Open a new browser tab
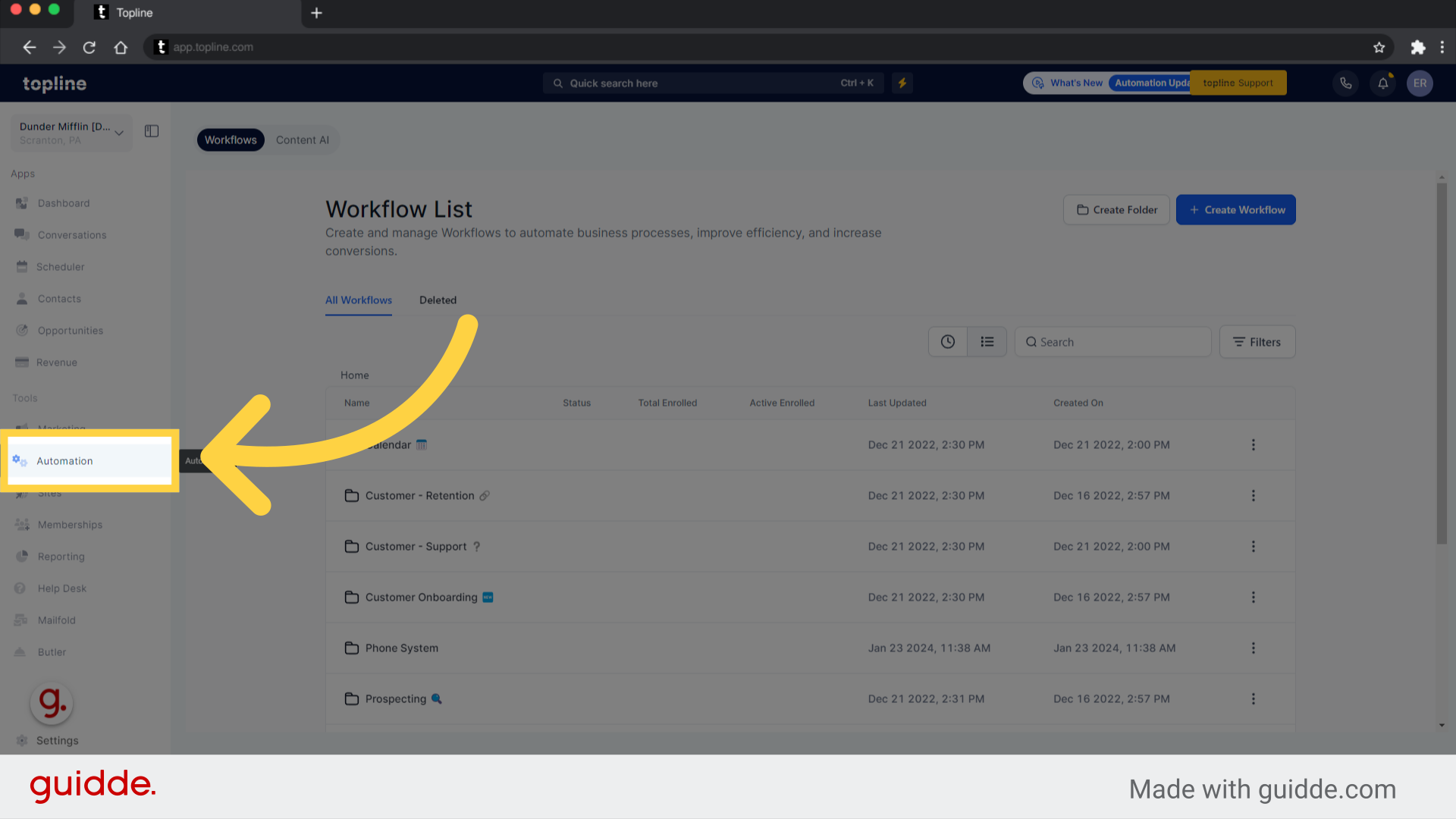 coord(316,13)
